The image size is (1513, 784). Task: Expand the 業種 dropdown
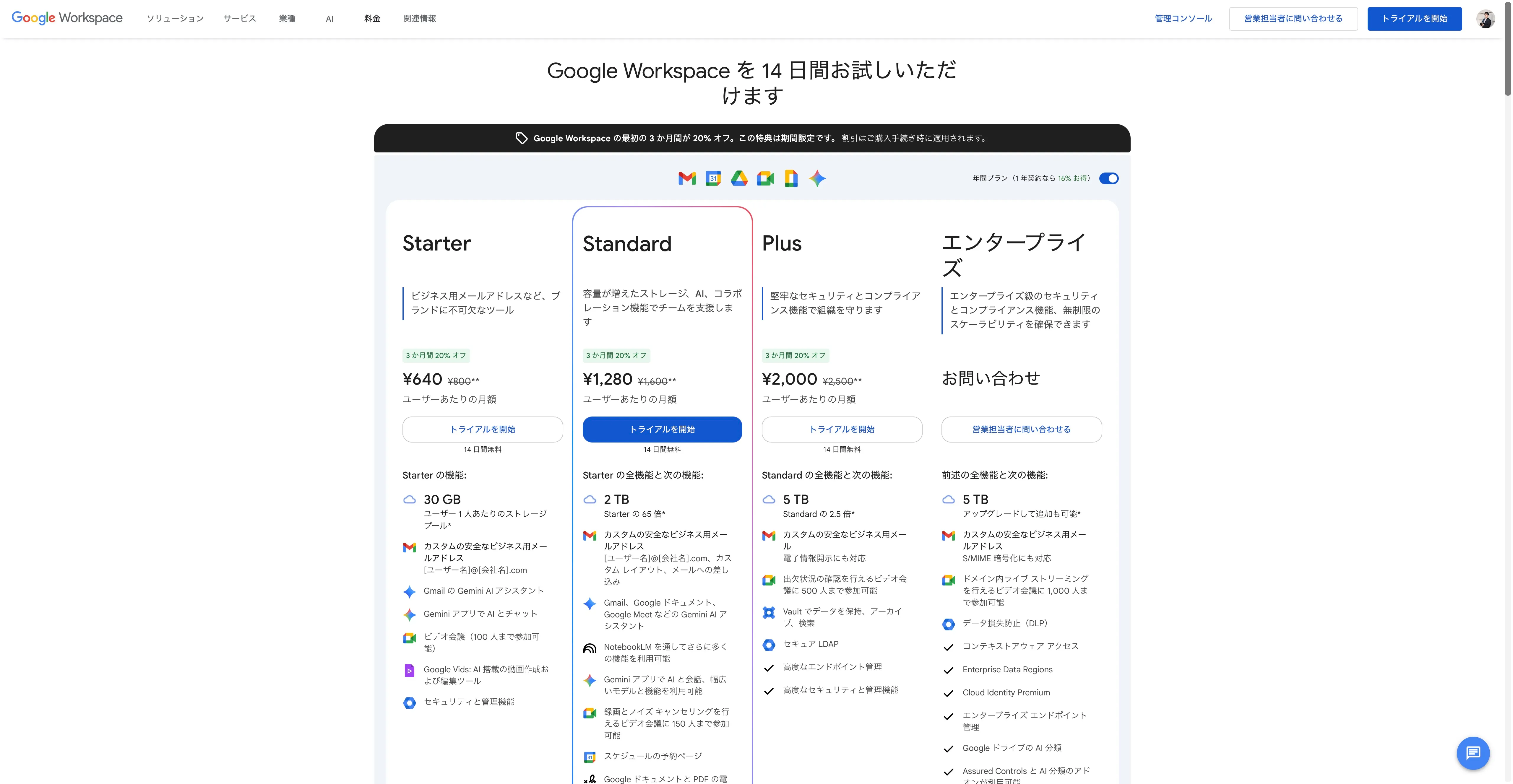click(287, 18)
